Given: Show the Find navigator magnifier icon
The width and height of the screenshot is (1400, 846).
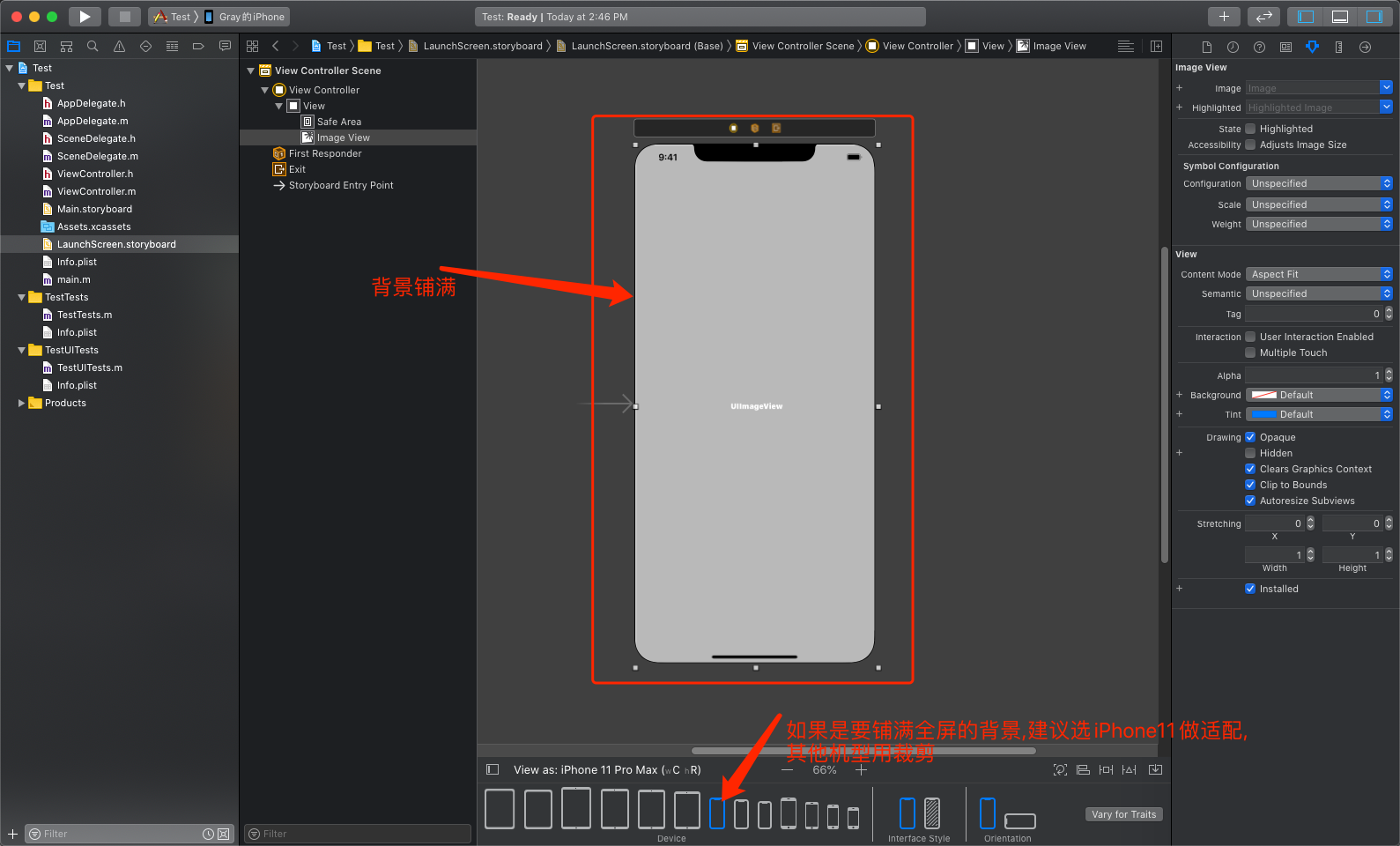Looking at the screenshot, I should click(x=93, y=46).
